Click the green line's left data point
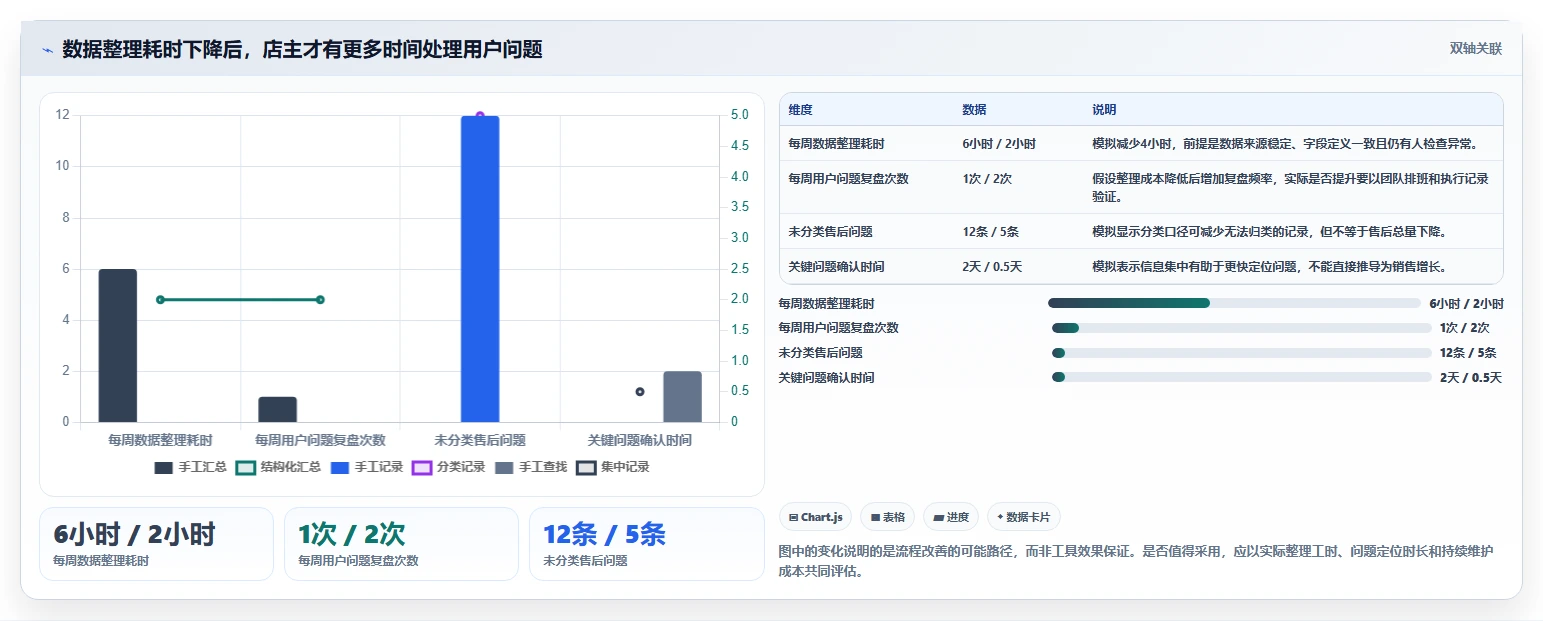The image size is (1543, 621). coord(160,299)
